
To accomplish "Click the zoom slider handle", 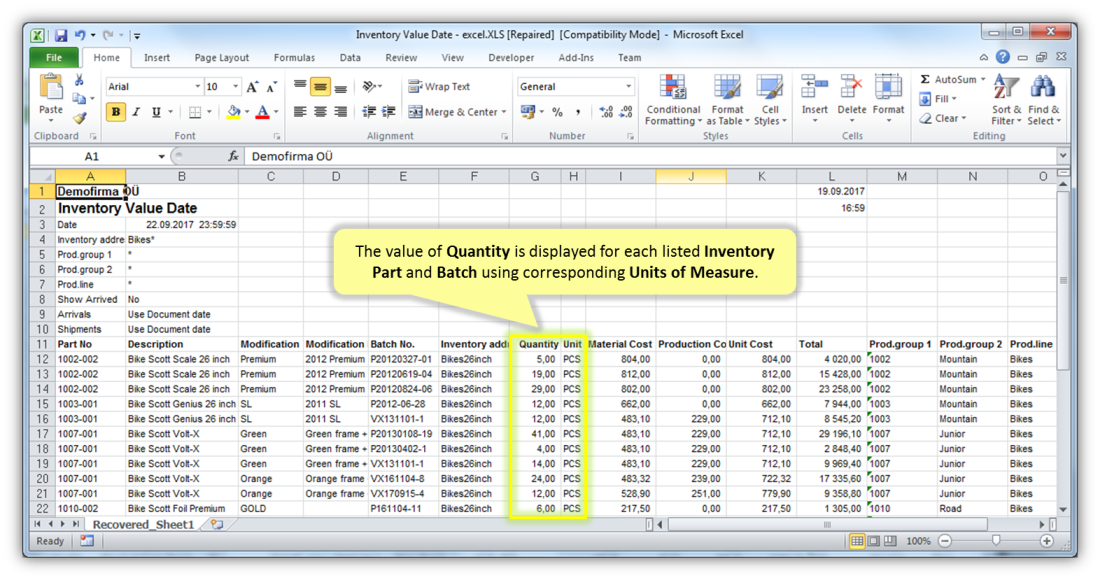I will 995,541.
